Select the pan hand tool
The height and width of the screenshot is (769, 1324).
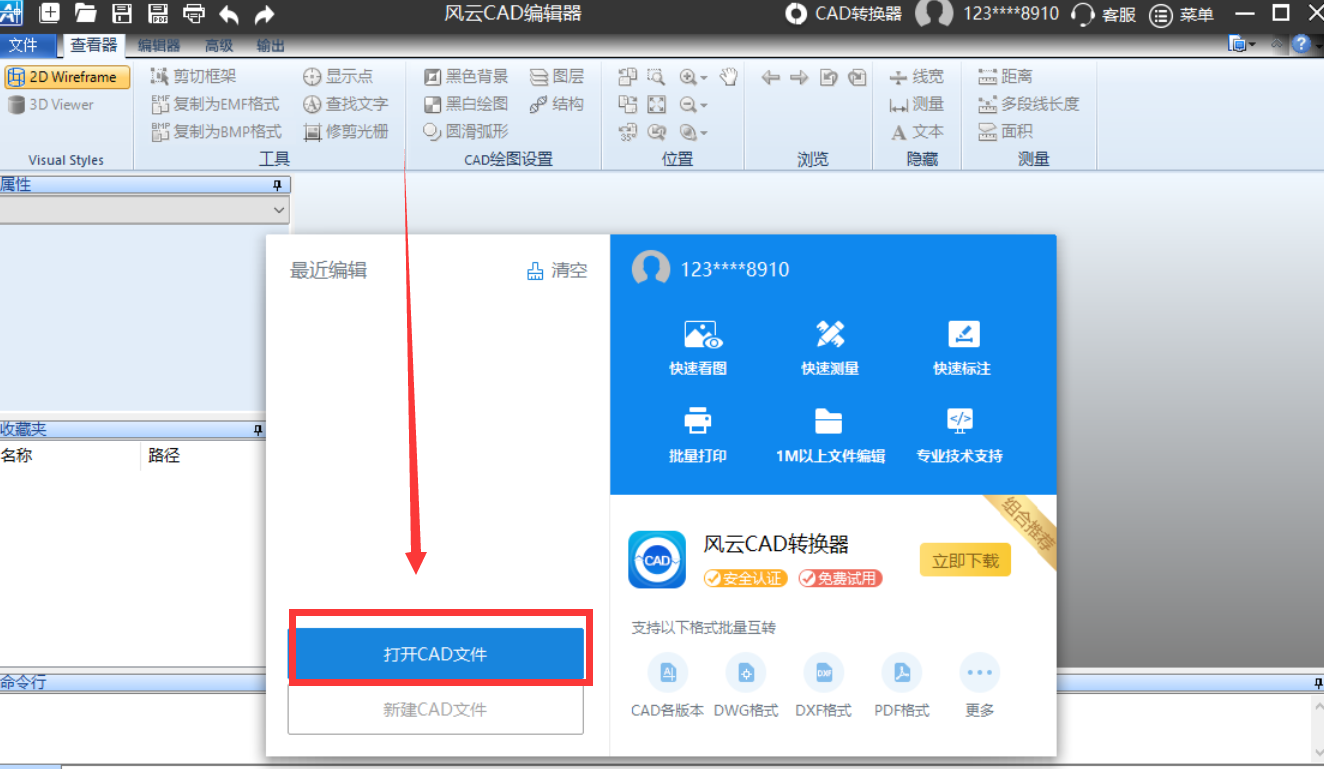coord(728,76)
